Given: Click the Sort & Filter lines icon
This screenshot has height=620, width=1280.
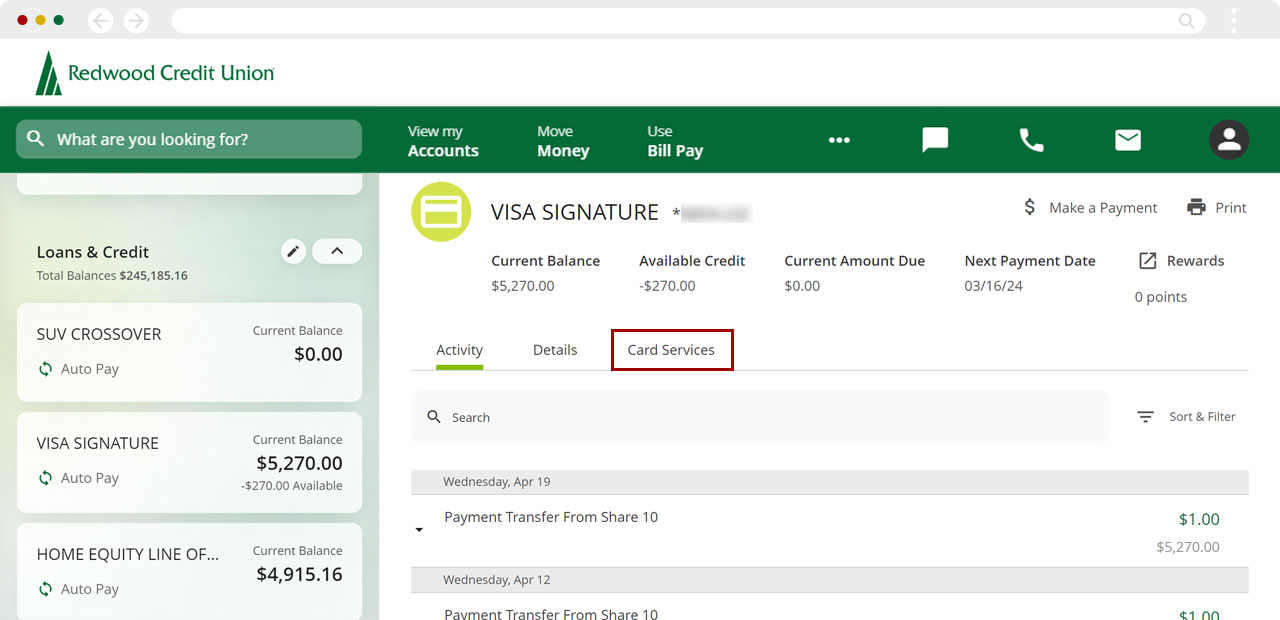Looking at the screenshot, I should tap(1146, 417).
